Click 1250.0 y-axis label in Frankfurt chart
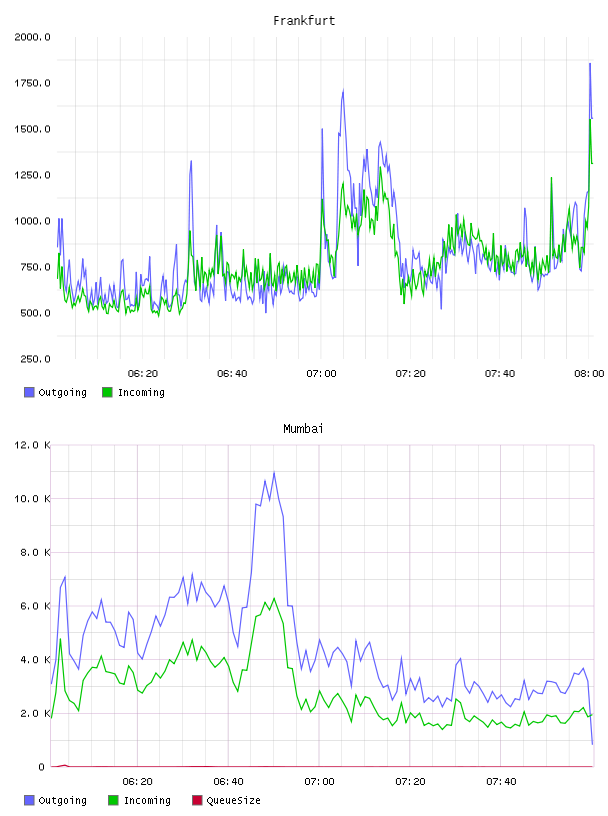The image size is (608, 816). pyautogui.click(x=32, y=175)
